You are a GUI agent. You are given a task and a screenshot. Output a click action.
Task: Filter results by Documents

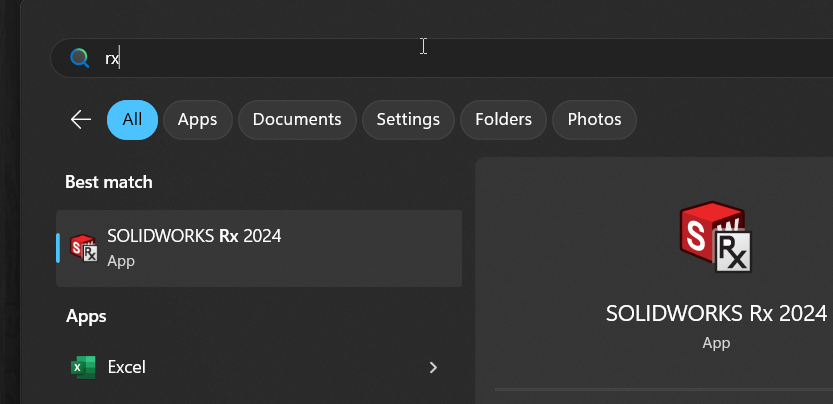pos(297,120)
